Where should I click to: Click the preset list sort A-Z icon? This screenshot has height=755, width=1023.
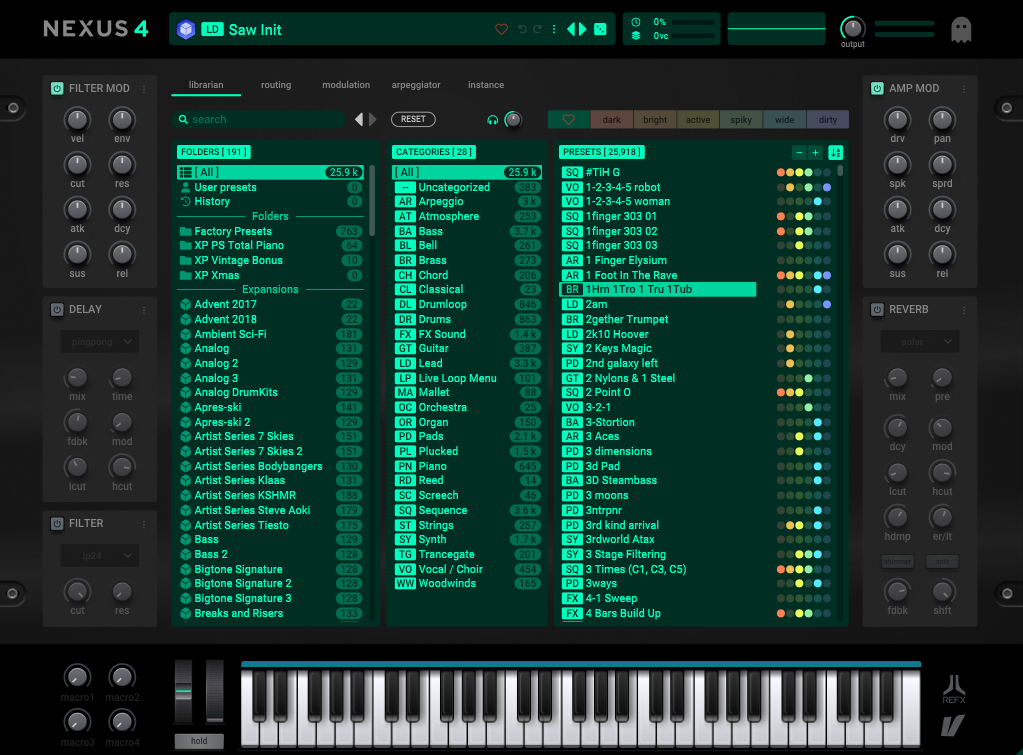point(836,153)
